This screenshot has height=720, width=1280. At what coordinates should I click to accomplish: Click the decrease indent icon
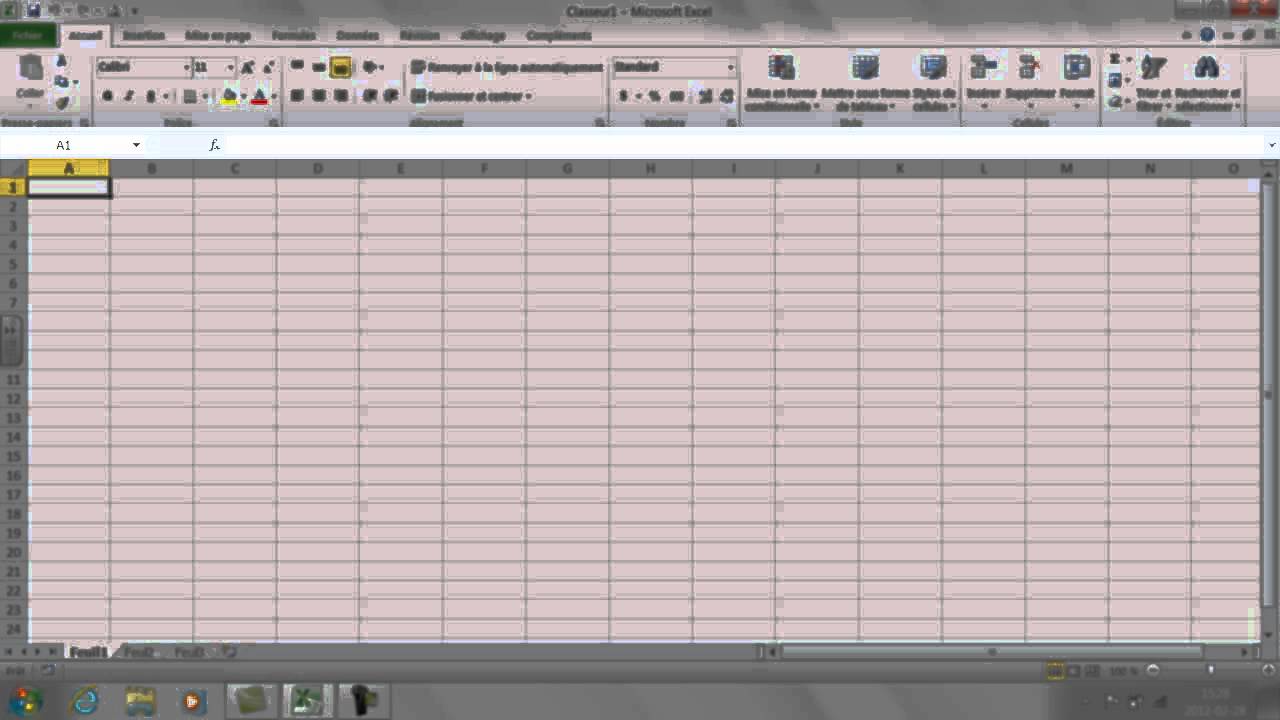click(369, 96)
